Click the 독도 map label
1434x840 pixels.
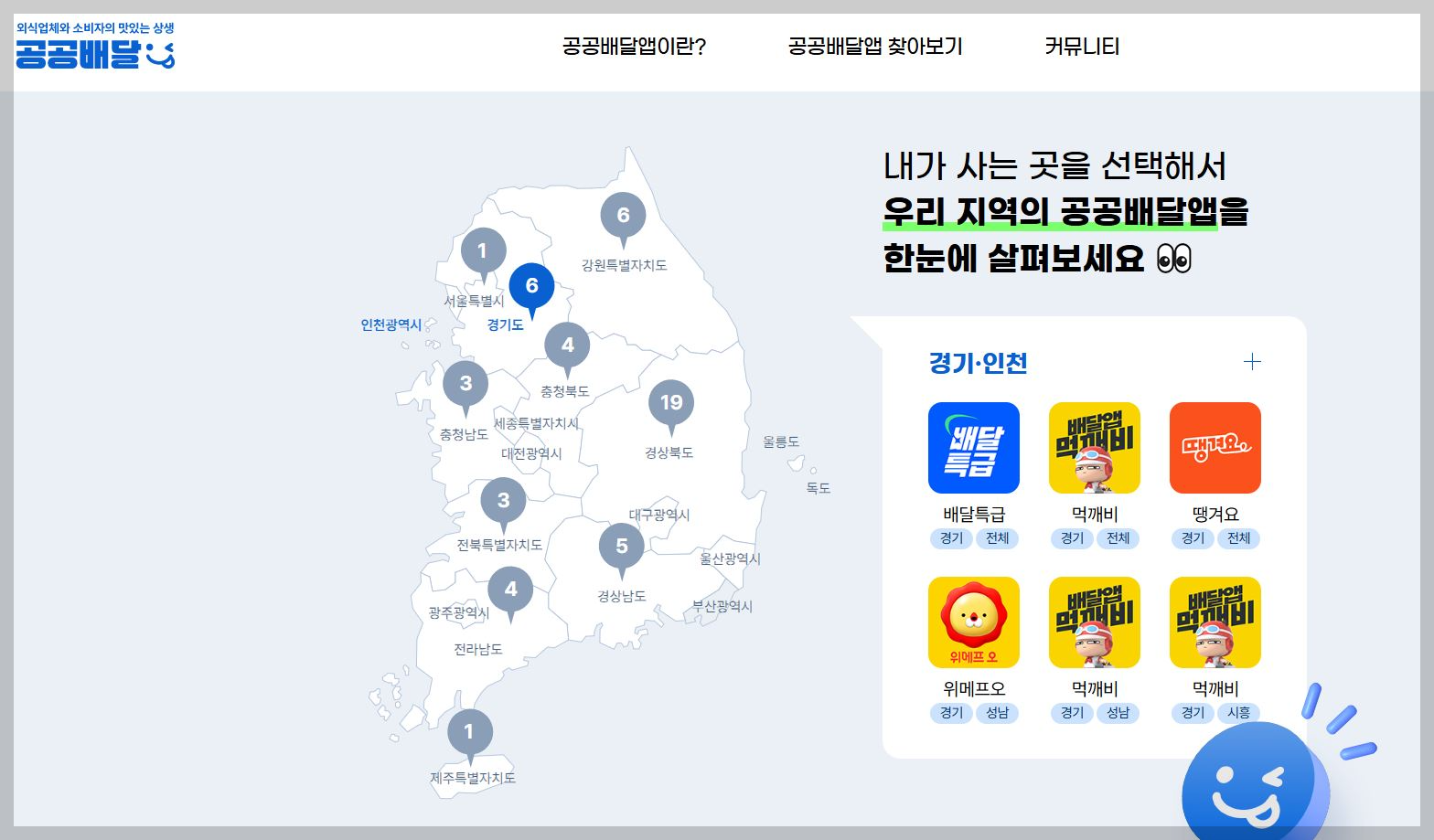[x=819, y=488]
